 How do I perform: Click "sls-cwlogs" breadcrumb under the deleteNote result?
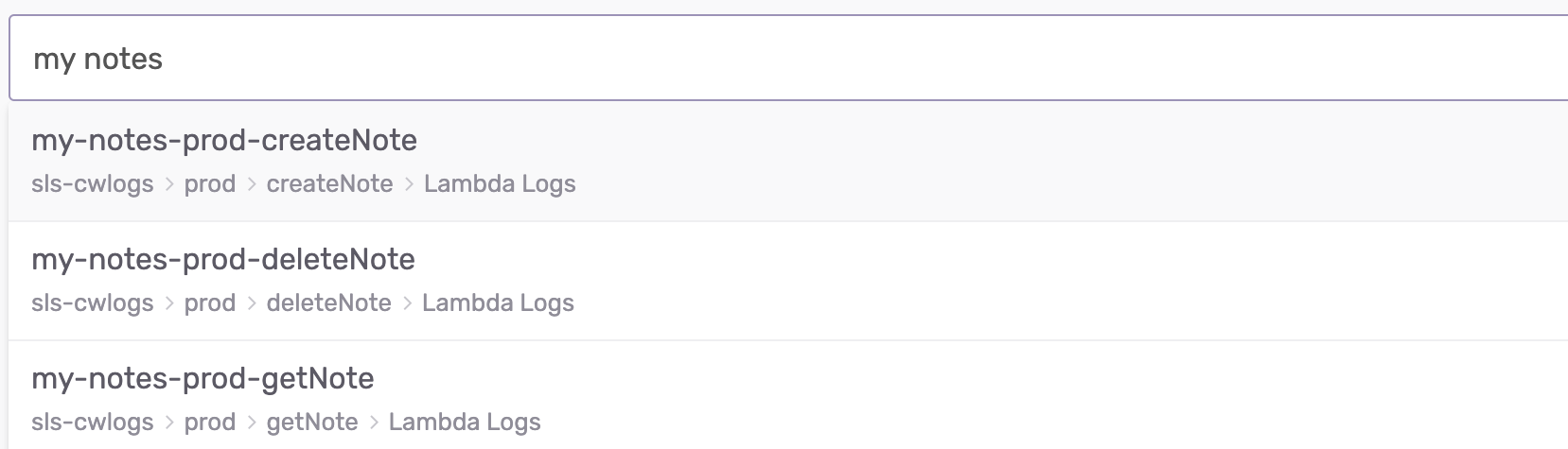coord(92,302)
